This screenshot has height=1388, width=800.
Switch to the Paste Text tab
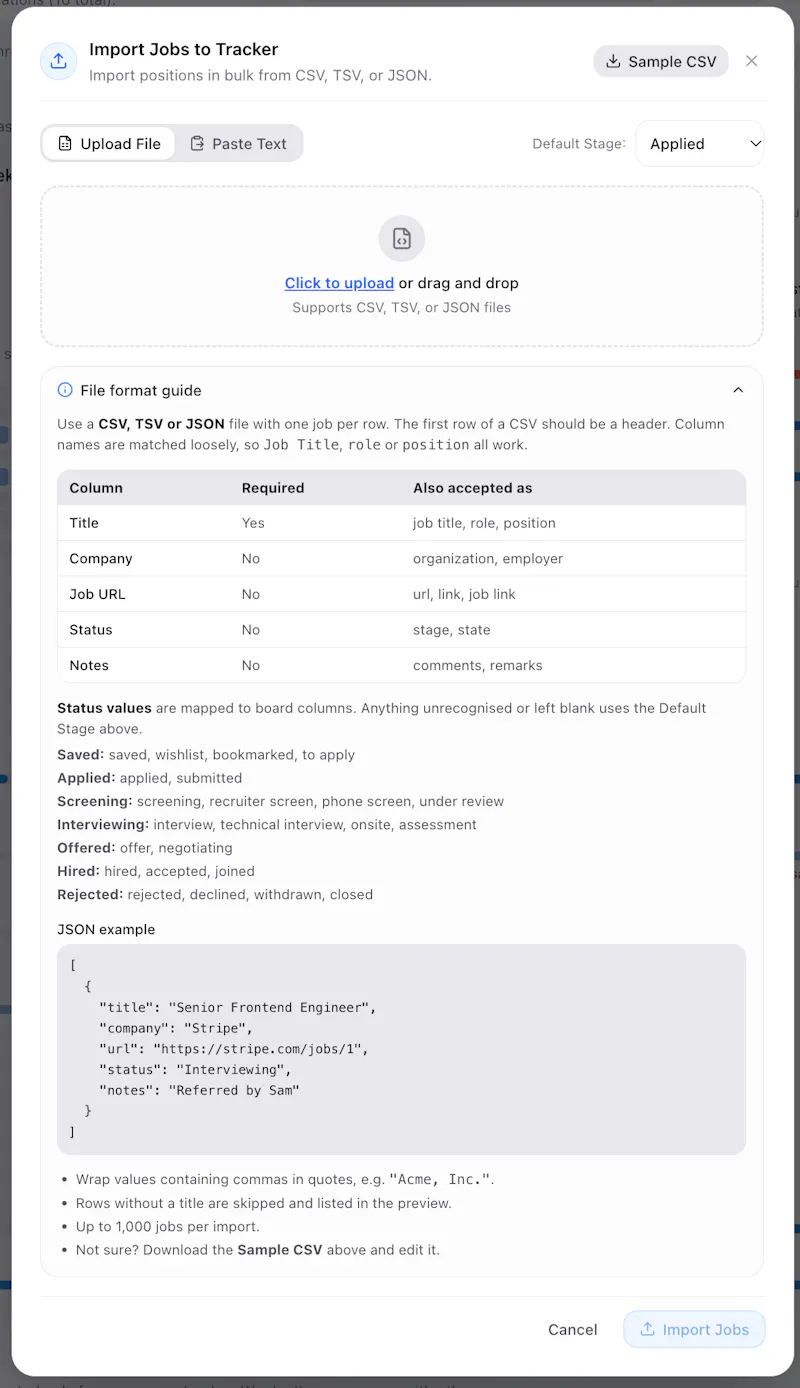[238, 143]
